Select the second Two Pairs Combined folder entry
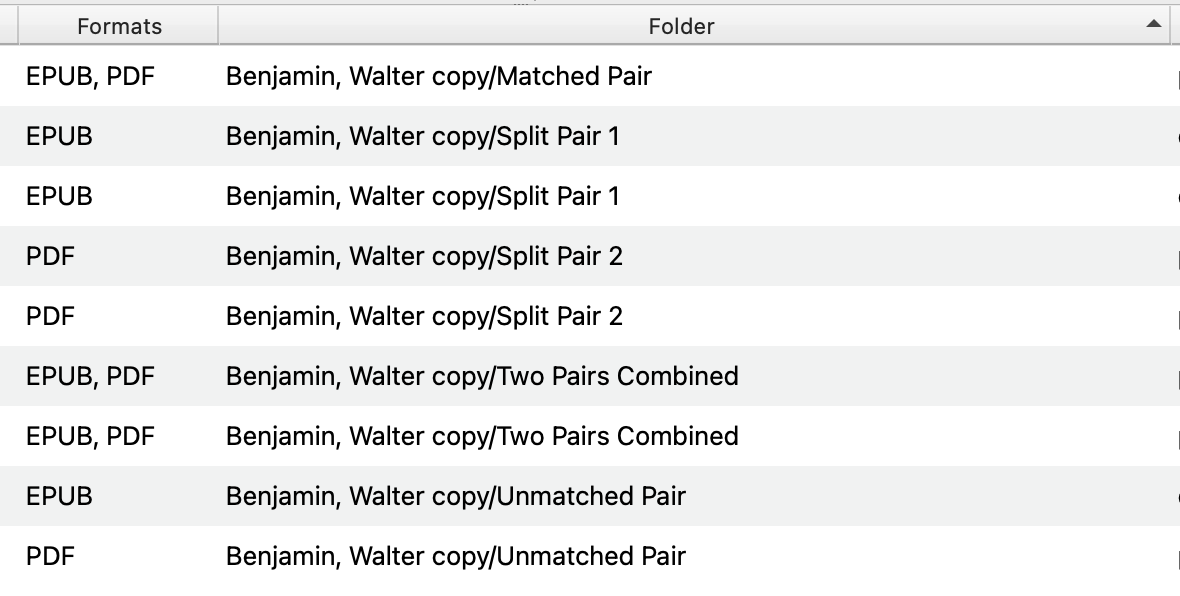Screen dimensions: 1180x596 coord(482,436)
